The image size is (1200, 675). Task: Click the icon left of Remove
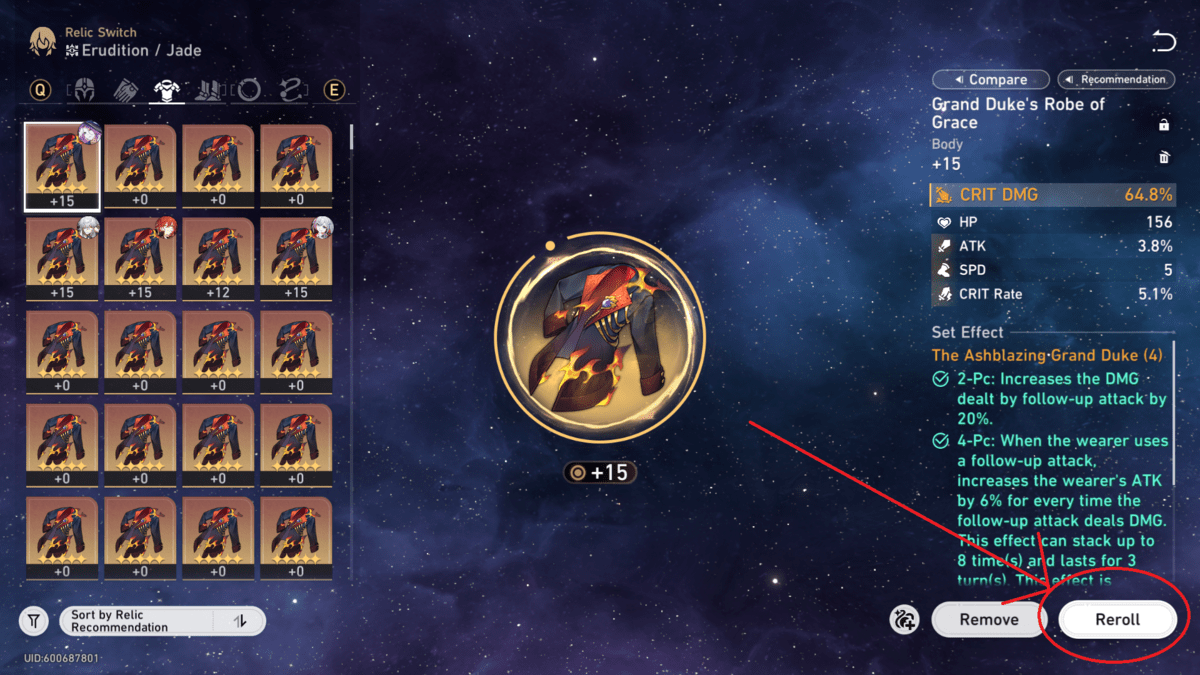pyautogui.click(x=904, y=620)
